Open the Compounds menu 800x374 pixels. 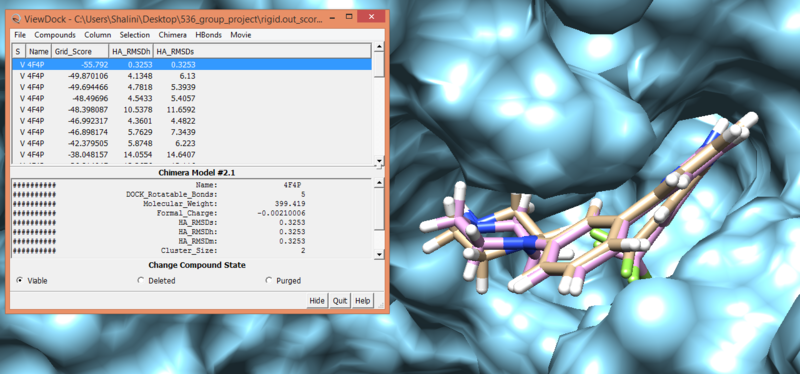[55, 35]
